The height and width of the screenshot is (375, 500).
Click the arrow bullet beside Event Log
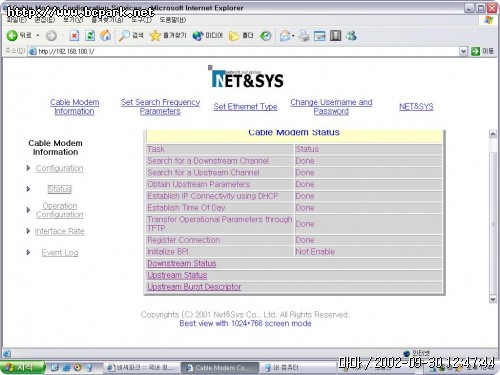(x=28, y=252)
